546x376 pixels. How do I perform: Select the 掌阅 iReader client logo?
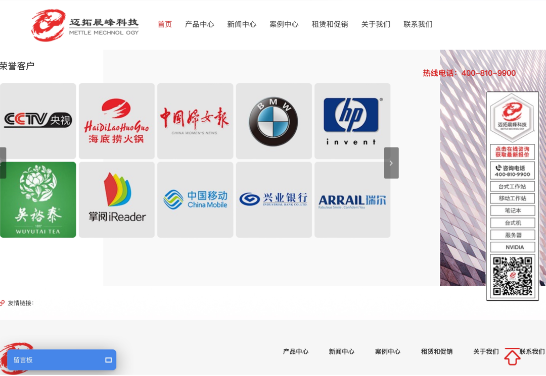coord(117,200)
